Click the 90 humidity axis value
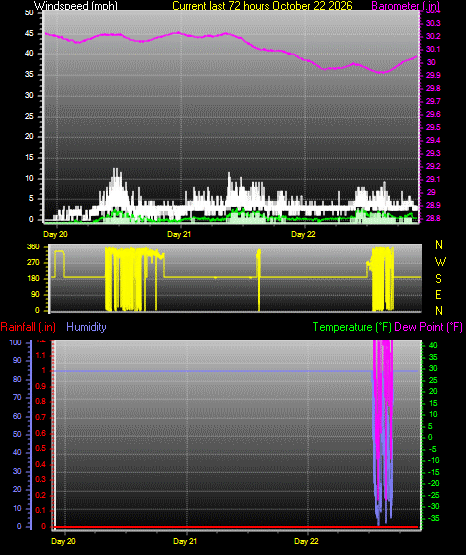The height and width of the screenshot is (555, 466). coord(17,360)
